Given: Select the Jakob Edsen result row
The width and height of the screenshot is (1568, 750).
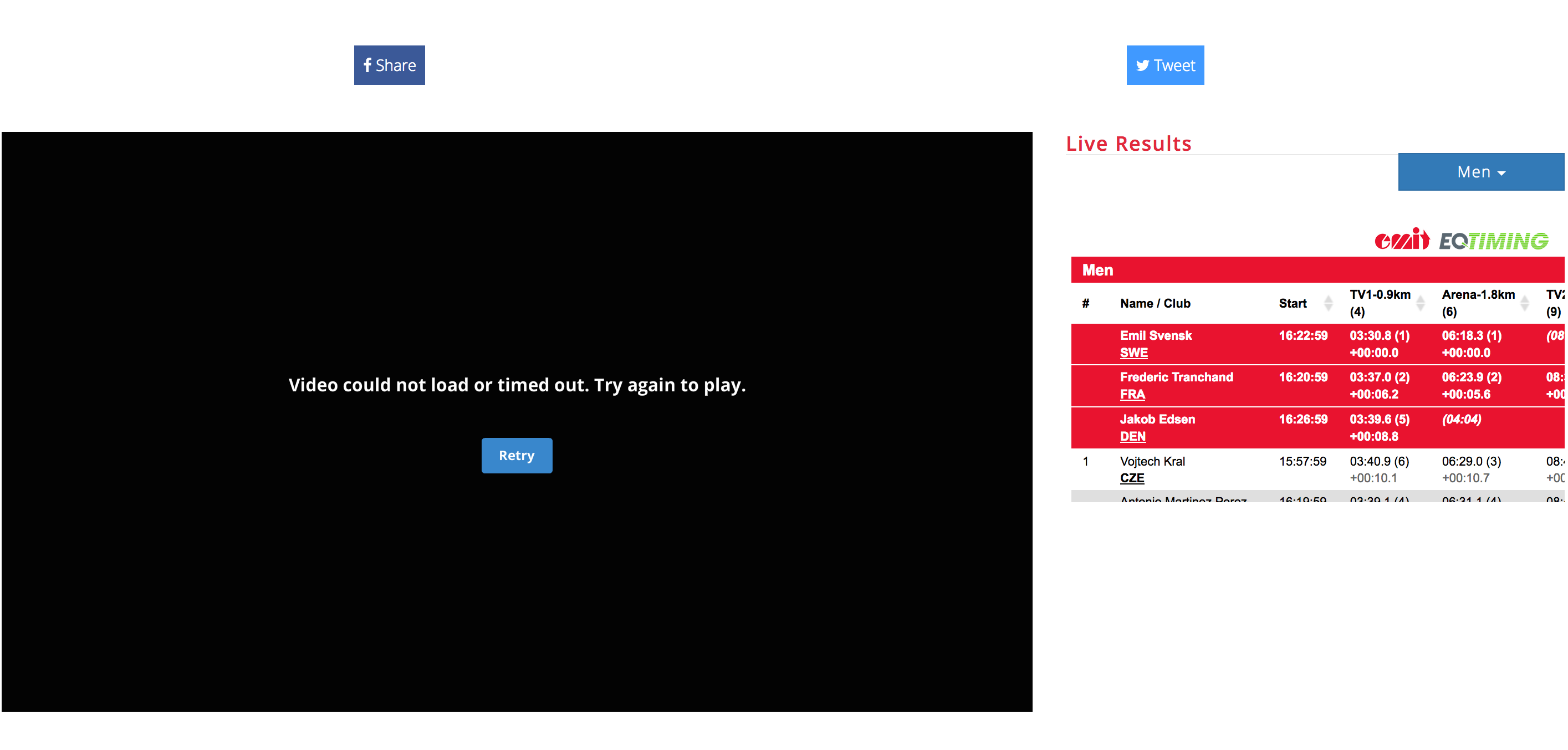Looking at the screenshot, I should click(1157, 420).
